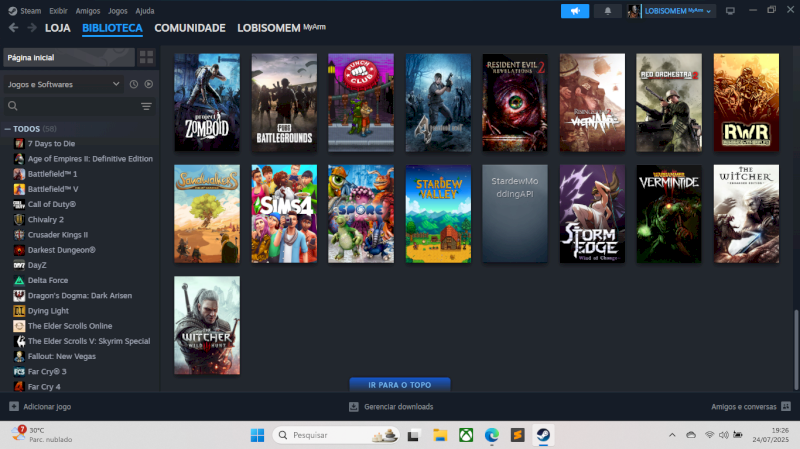Collapse the TODOS category
The height and width of the screenshot is (449, 800).
7,129
